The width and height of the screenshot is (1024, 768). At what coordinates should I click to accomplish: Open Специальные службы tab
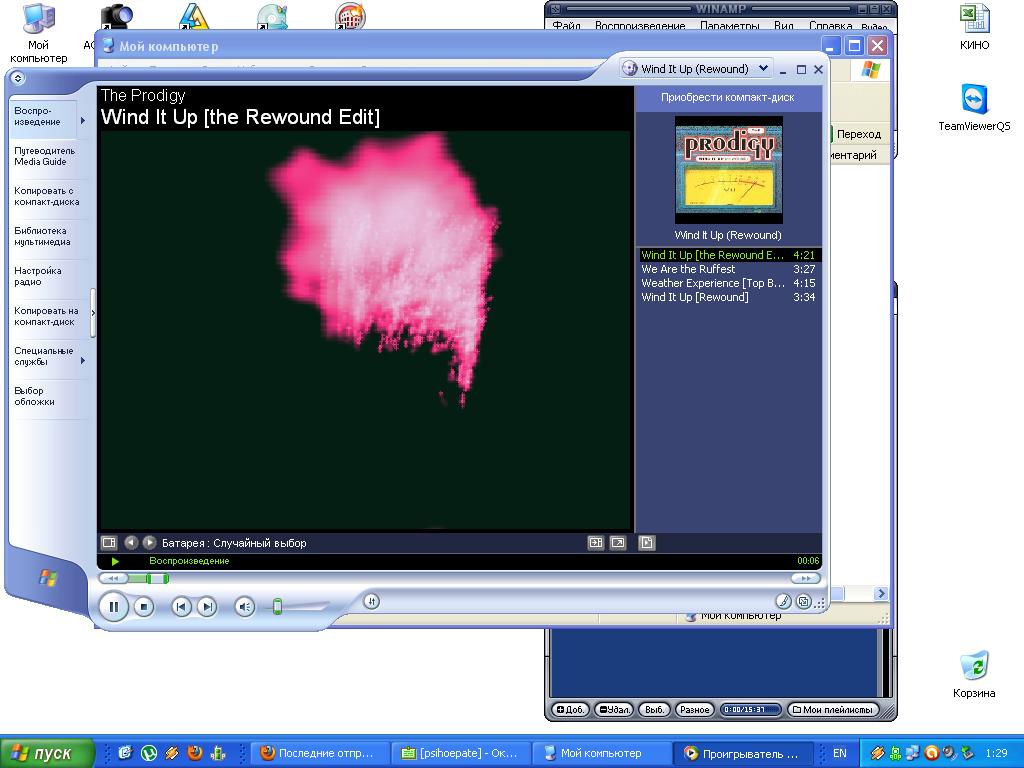tap(44, 356)
